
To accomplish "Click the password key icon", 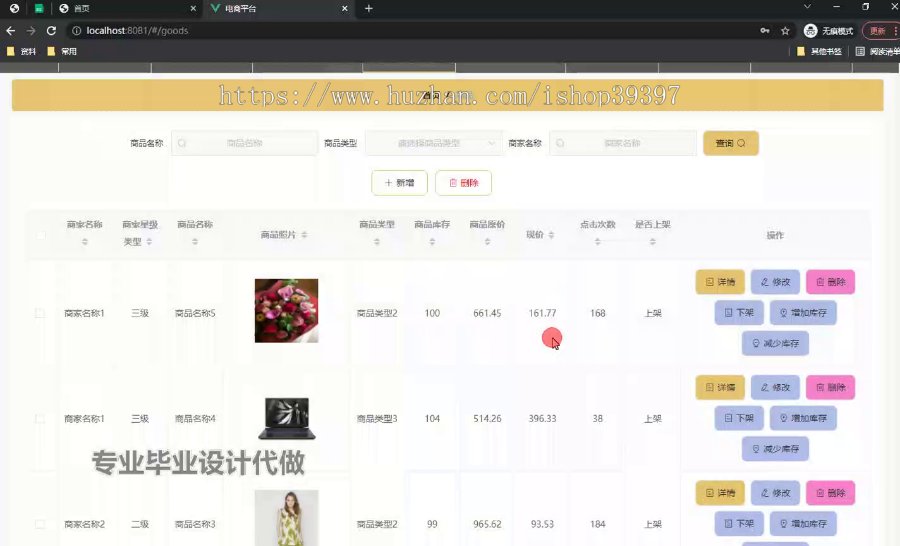I will pyautogui.click(x=765, y=30).
